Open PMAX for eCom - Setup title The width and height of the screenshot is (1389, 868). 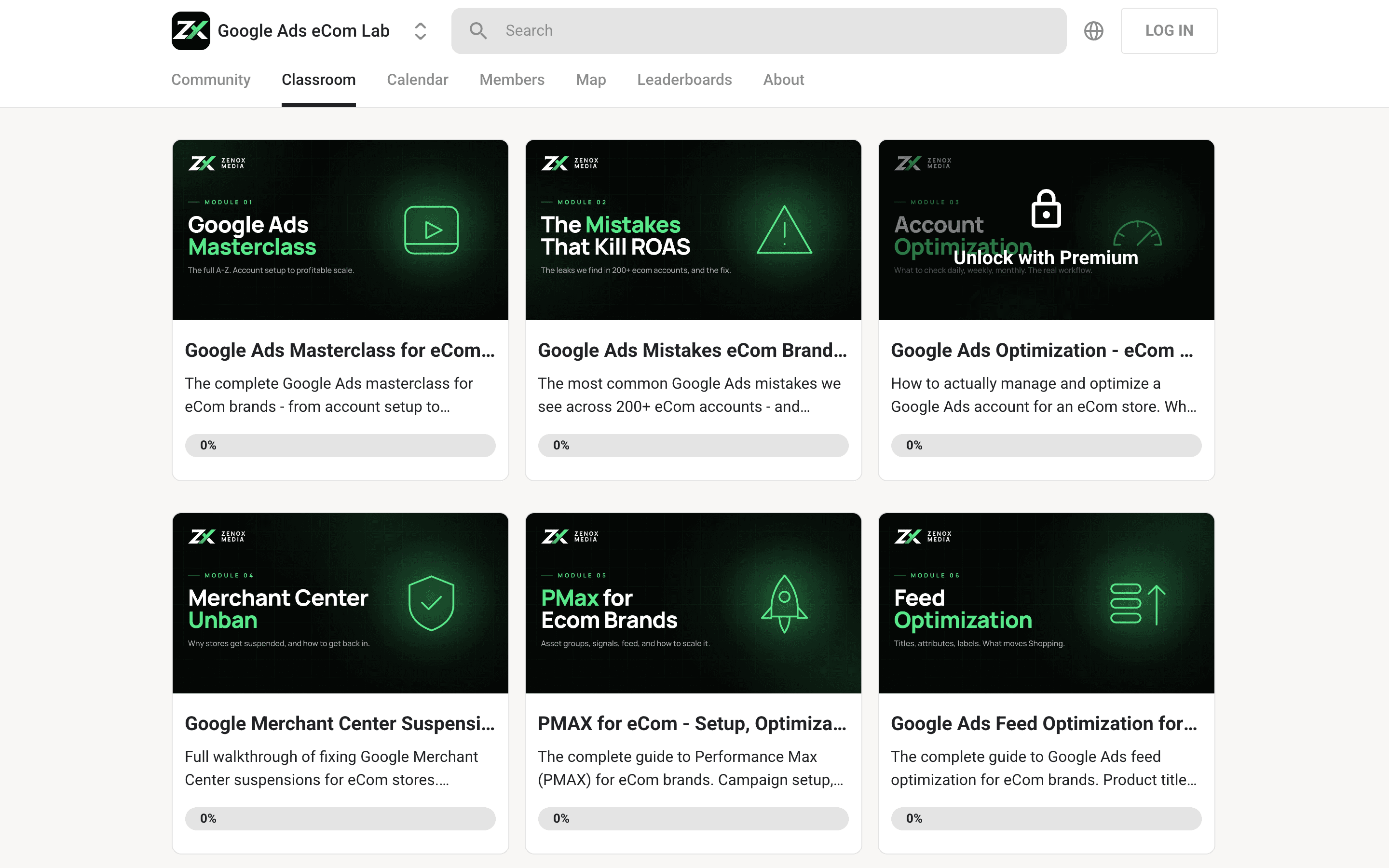[692, 723]
